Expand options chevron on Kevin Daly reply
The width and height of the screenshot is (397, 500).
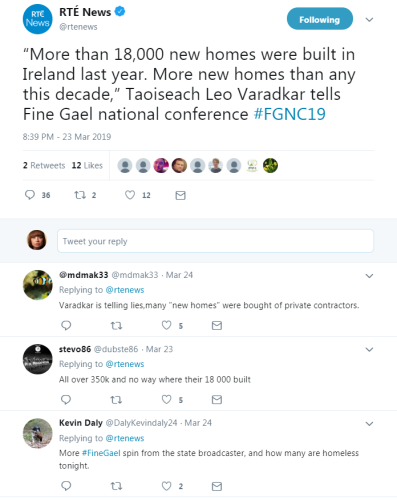click(369, 424)
